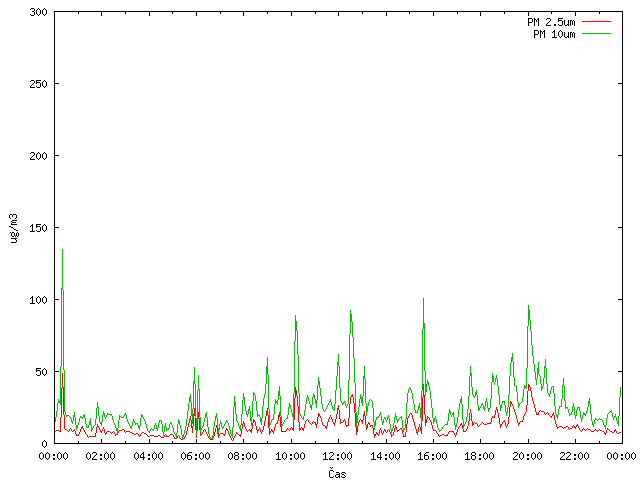
Task: Click the 16:00 time label
Action: (x=432, y=456)
